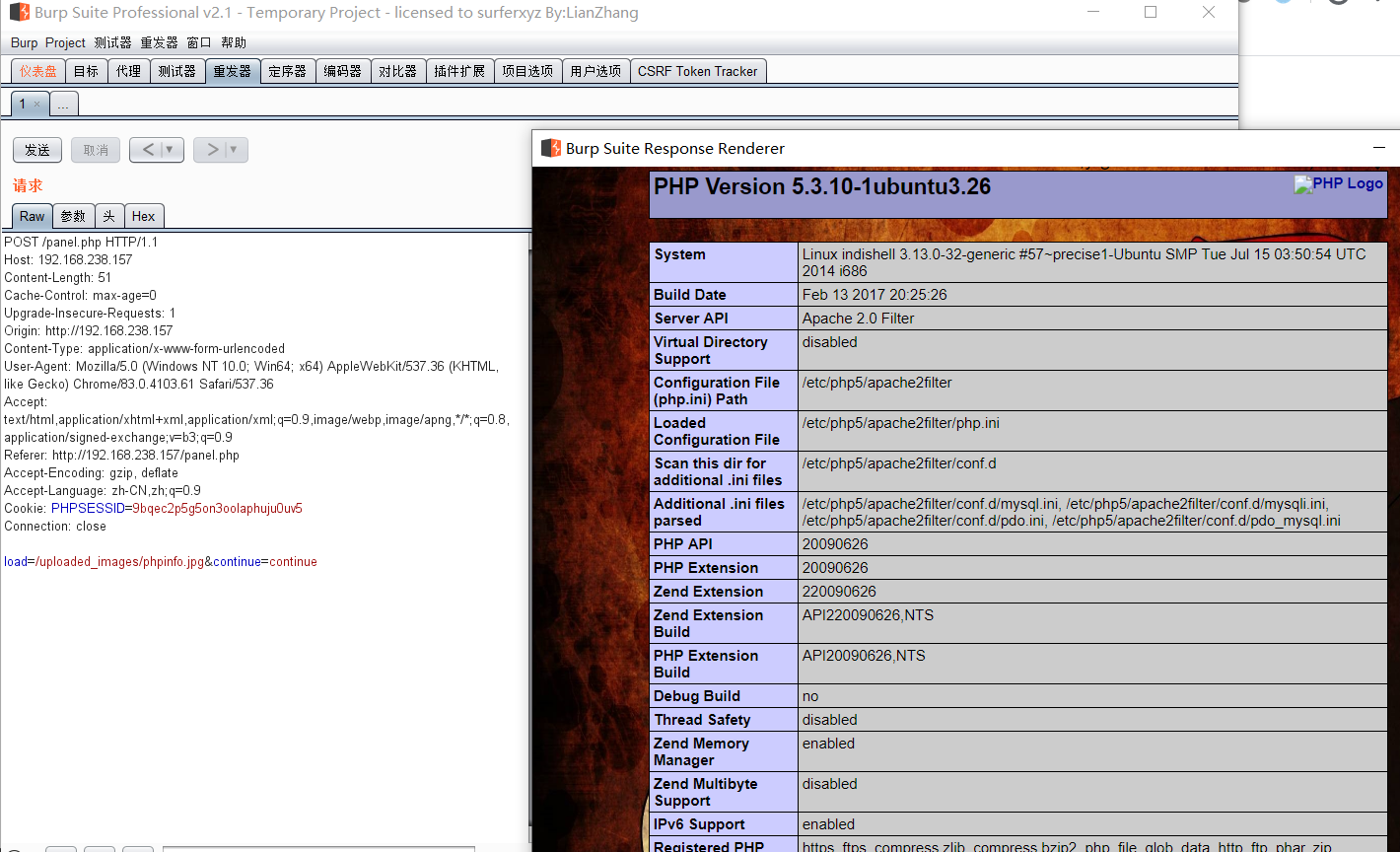Click the Zend Extension value 220090626
This screenshot has width=1400, height=852.
point(839,592)
